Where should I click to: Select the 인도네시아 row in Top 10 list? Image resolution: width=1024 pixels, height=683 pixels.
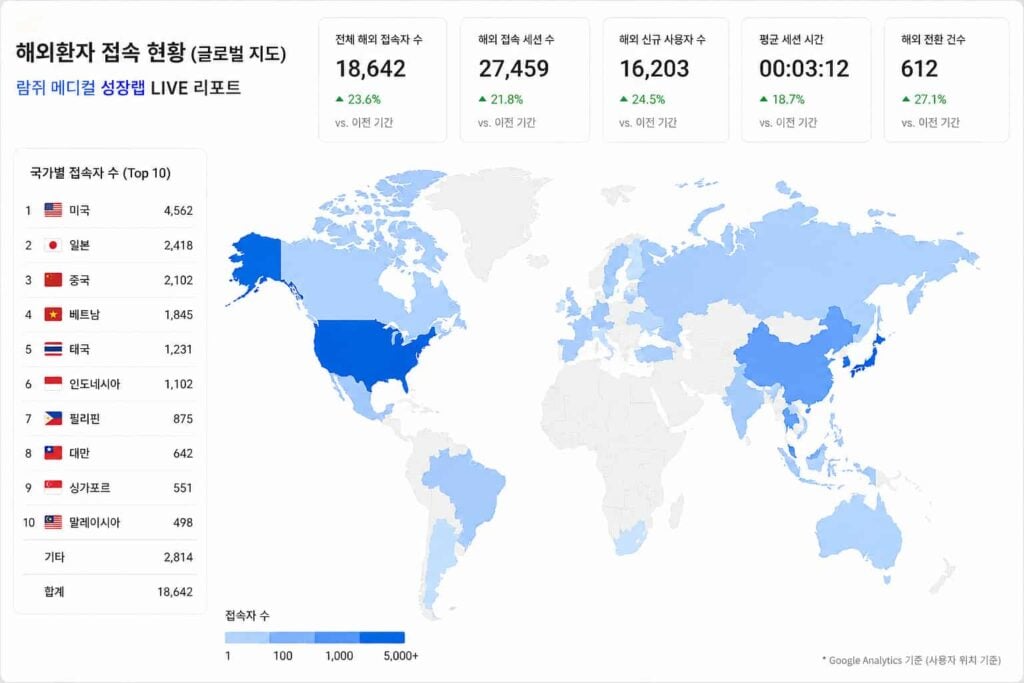point(110,384)
